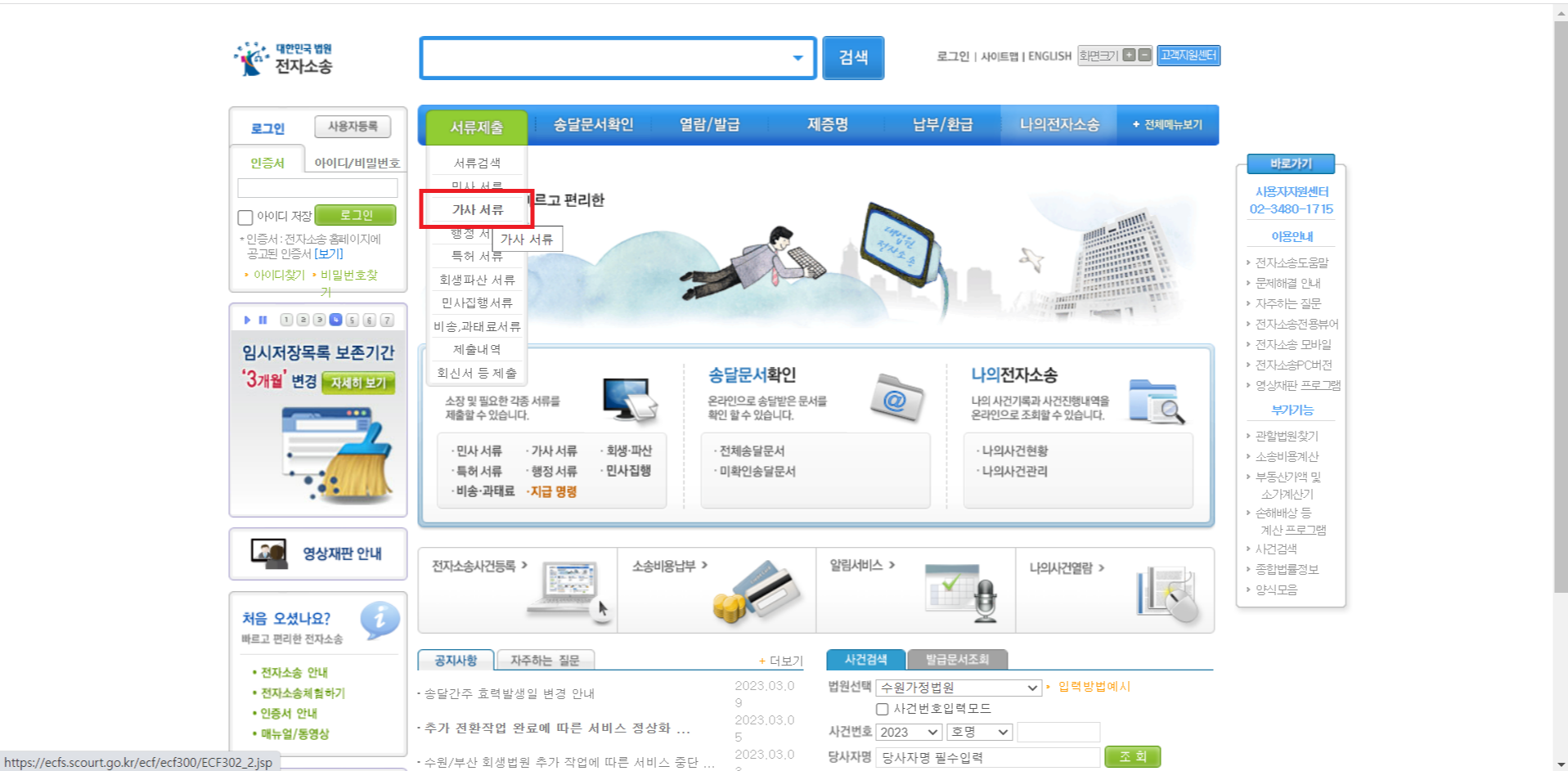Screen dimensions: 1568x771
Task: Open 송달문서확인 main menu
Action: [x=594, y=124]
